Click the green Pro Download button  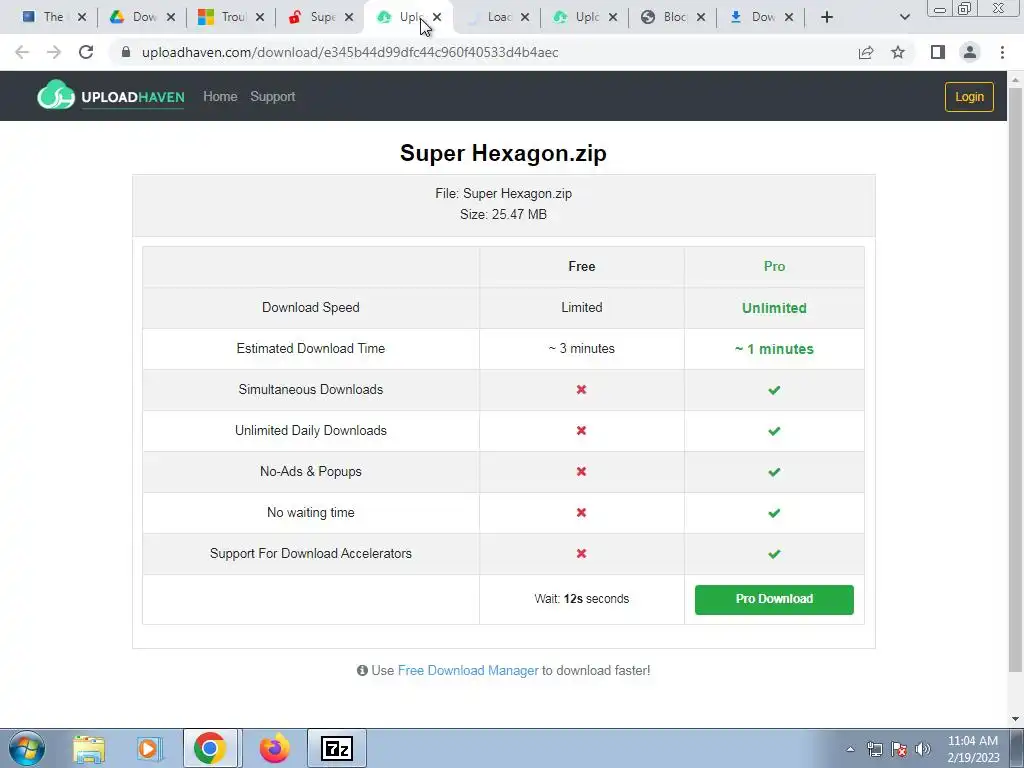coord(774,600)
